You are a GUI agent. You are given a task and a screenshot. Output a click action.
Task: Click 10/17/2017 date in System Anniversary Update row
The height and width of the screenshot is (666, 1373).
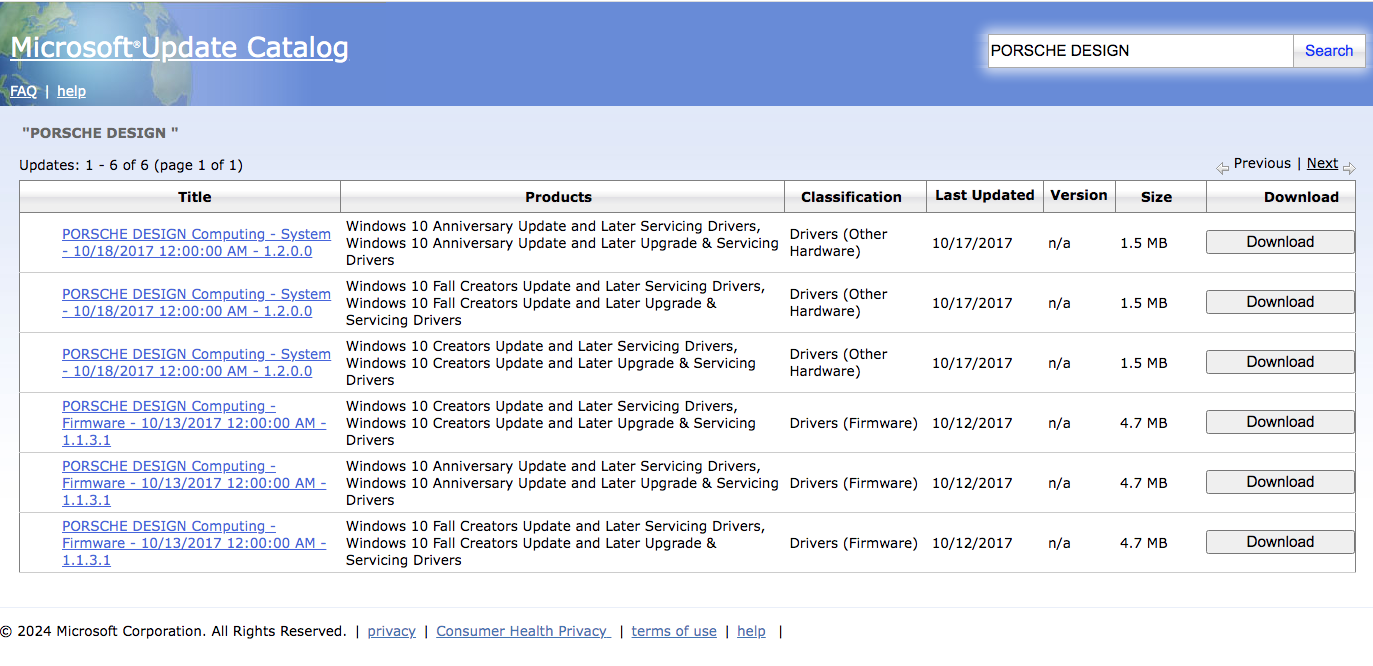(972, 243)
